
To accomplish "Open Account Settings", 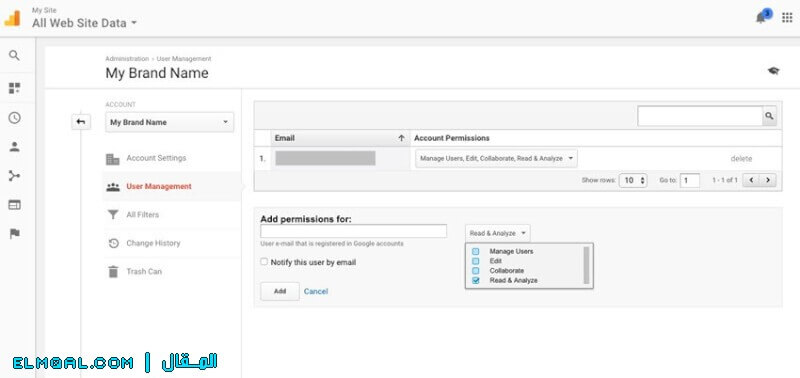I will click(156, 158).
